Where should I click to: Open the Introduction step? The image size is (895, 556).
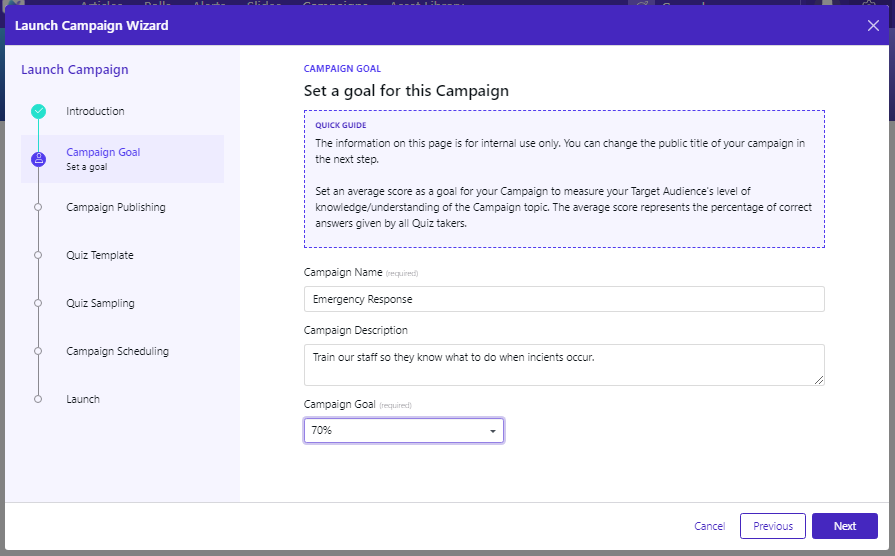(95, 111)
